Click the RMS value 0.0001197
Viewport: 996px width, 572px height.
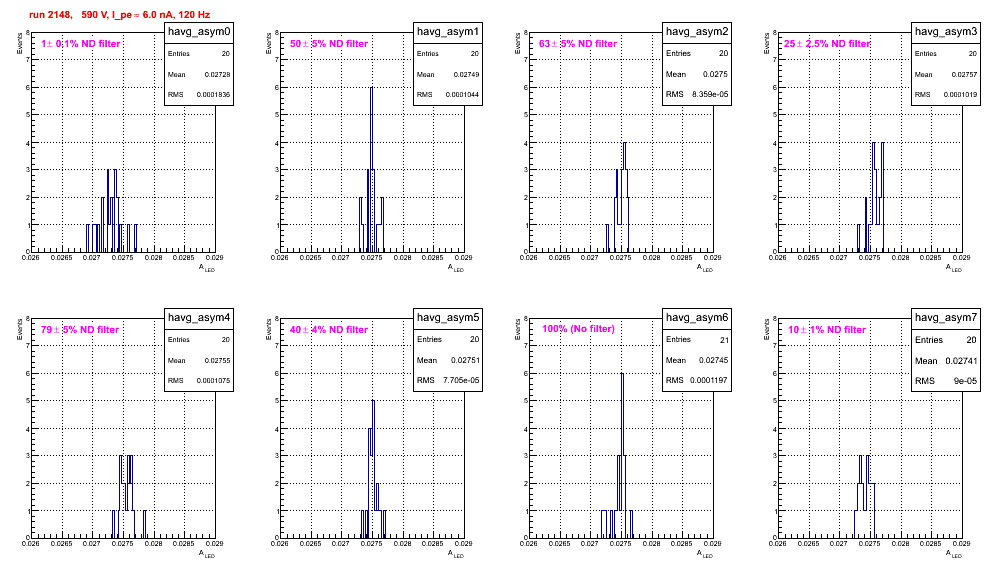[710, 380]
